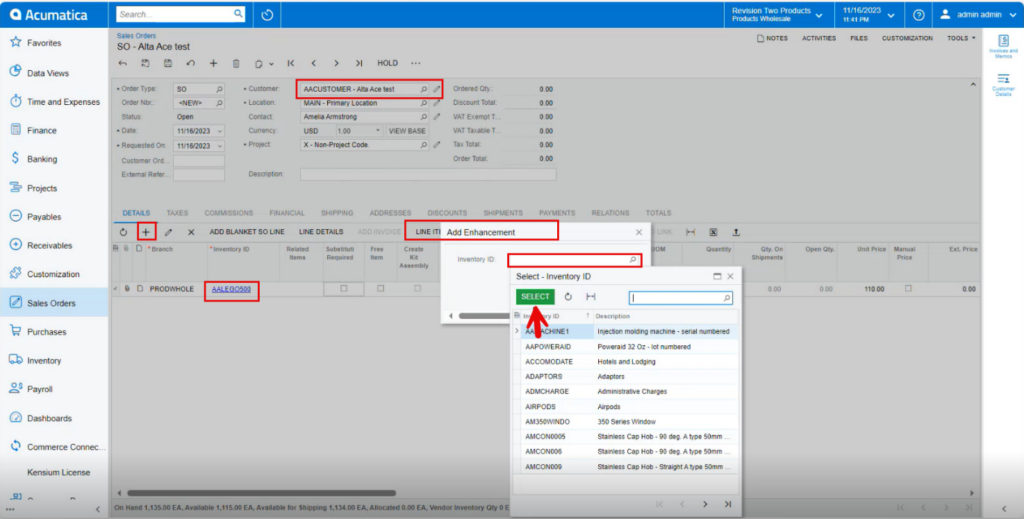This screenshot has height=519, width=1024.
Task: Go to the first sales order record
Action: [x=291, y=63]
